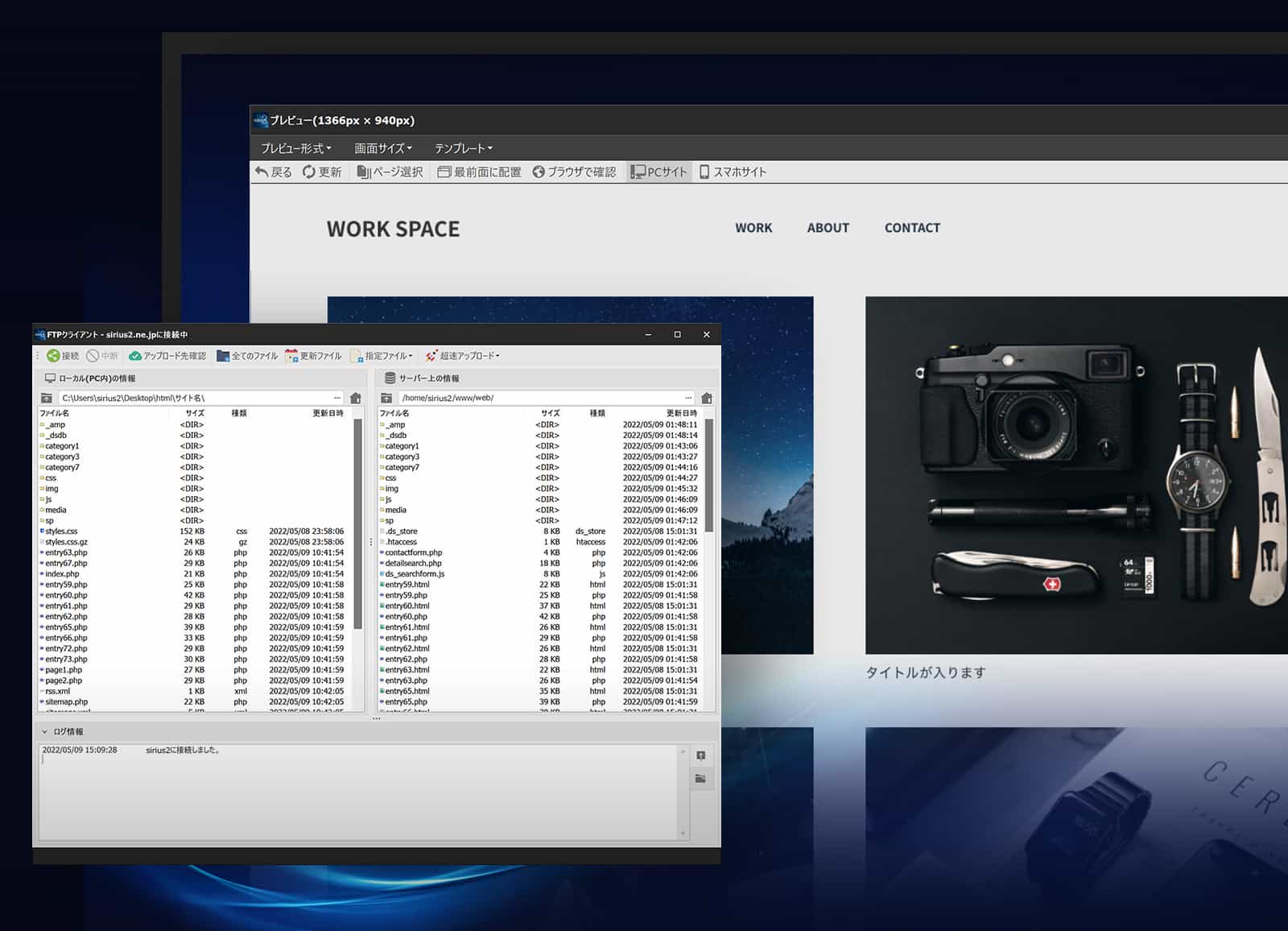This screenshot has width=1288, height=931.
Task: Refresh the preview with 更新
Action: [x=321, y=172]
